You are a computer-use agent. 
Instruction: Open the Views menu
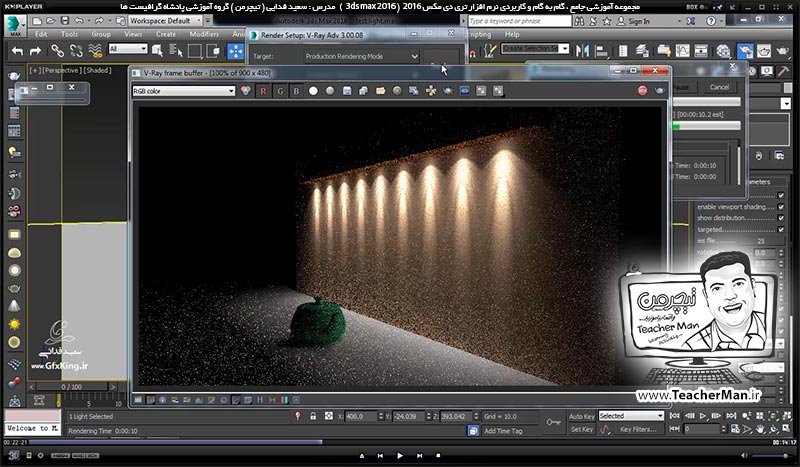(x=133, y=34)
